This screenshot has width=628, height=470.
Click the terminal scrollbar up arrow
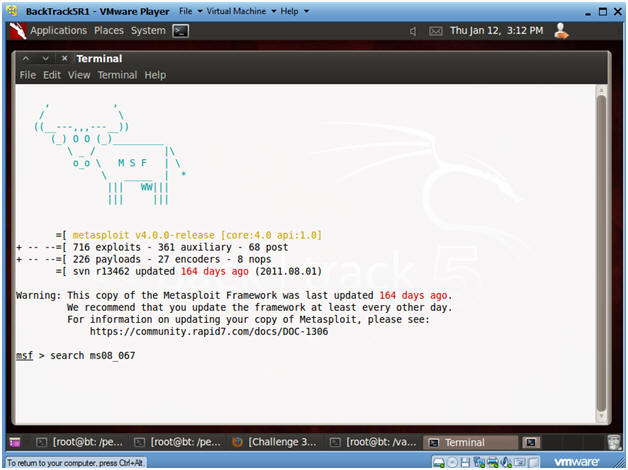pyautogui.click(x=601, y=91)
